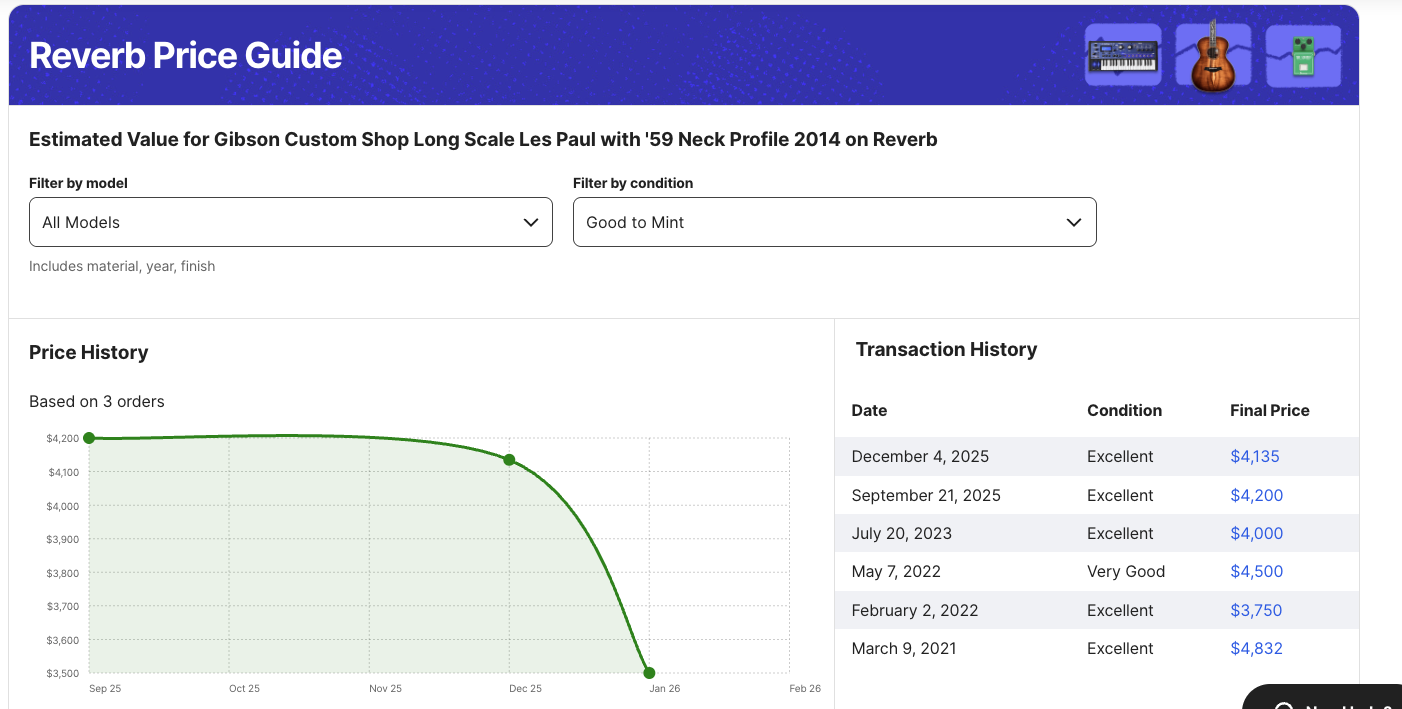Click the Dec 25 data point on chart

[509, 460]
